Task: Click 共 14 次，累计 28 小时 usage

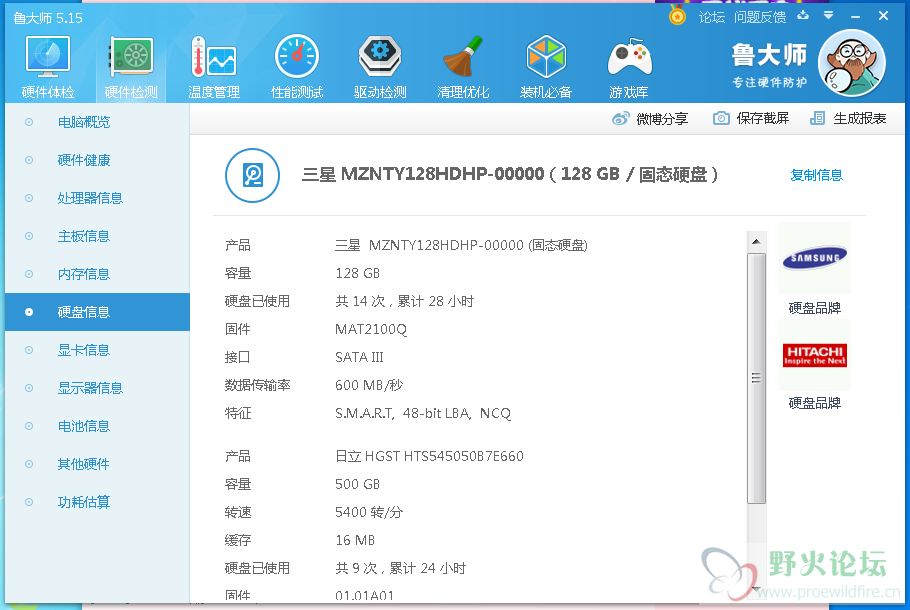Action: pyautogui.click(x=405, y=301)
